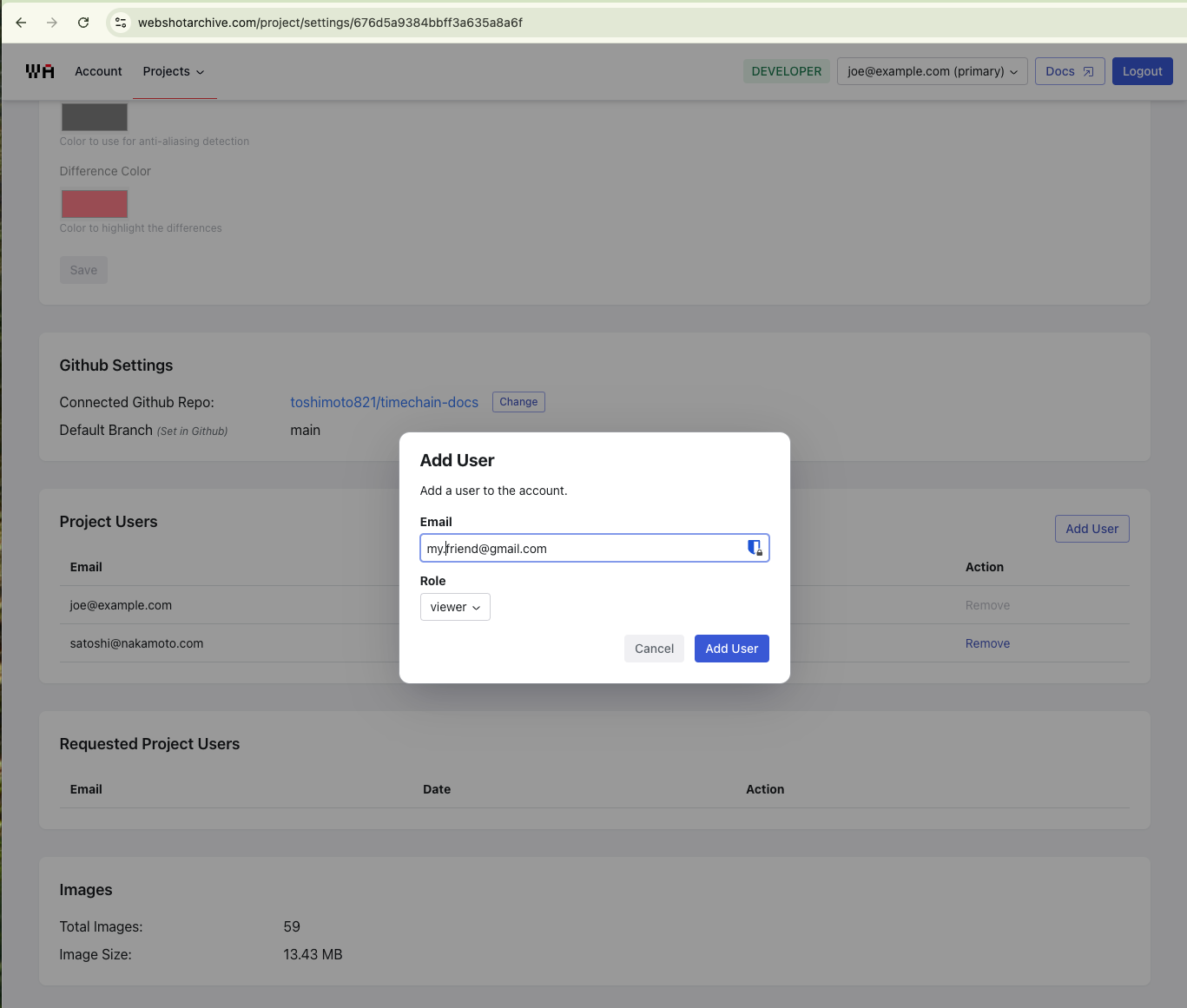This screenshot has width=1187, height=1008.
Task: Pick the gray anti-aliasing color swatch
Action: [95, 117]
